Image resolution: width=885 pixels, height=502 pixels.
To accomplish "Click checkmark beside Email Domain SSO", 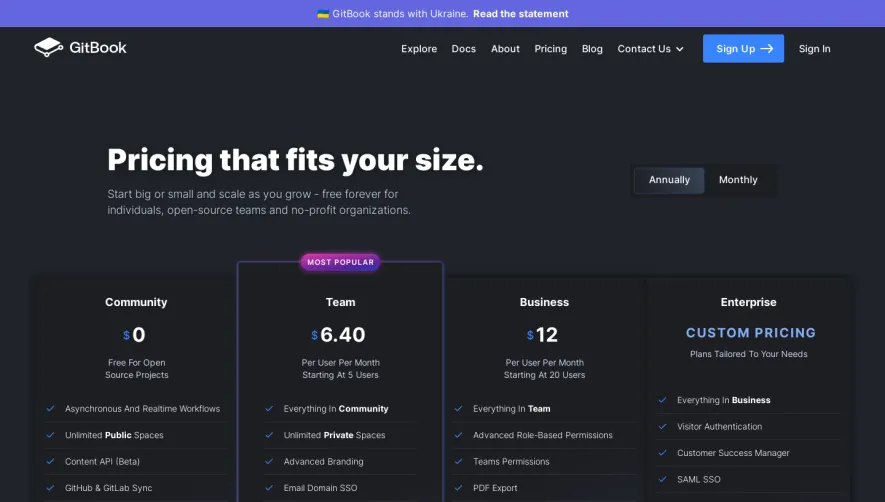I will tap(269, 488).
